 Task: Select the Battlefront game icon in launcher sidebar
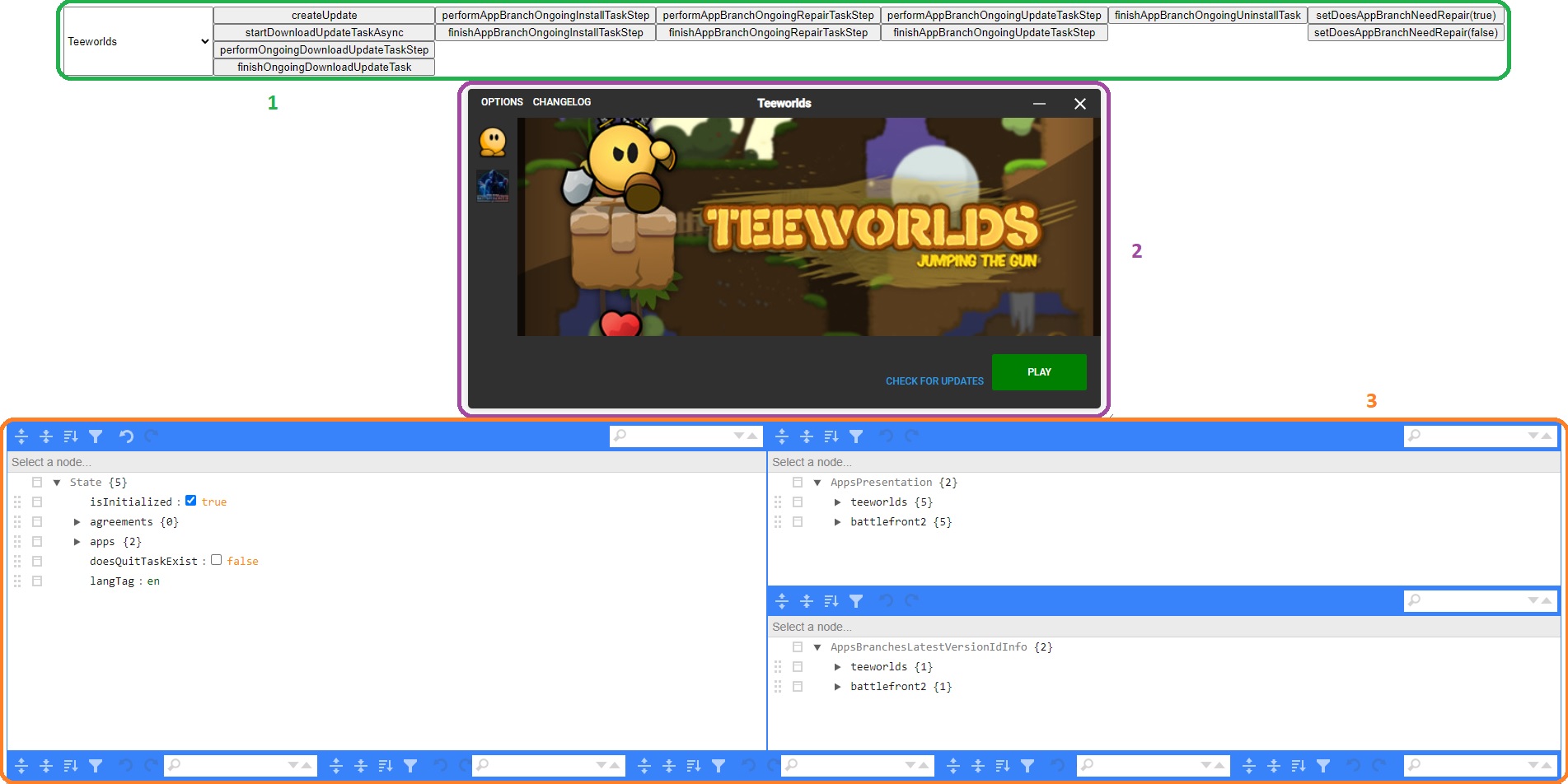[493, 185]
